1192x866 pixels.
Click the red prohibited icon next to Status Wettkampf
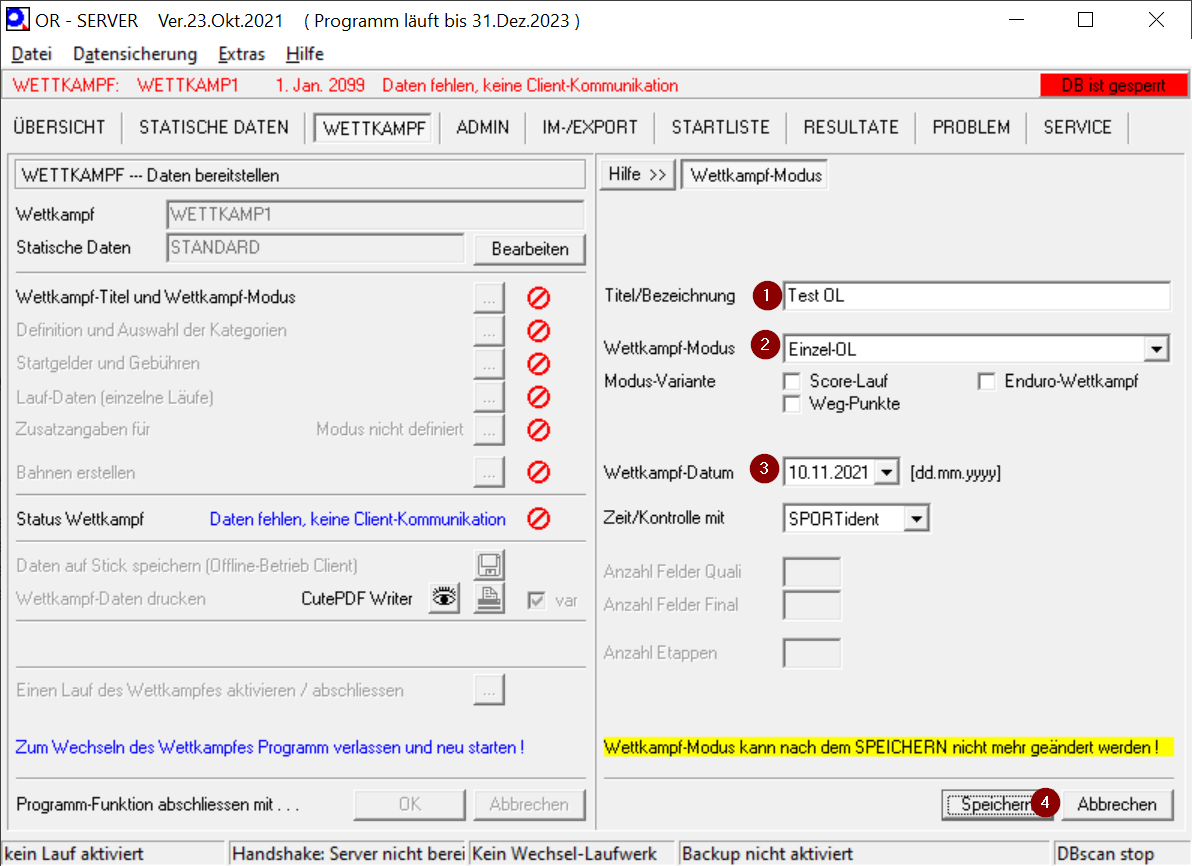click(538, 519)
